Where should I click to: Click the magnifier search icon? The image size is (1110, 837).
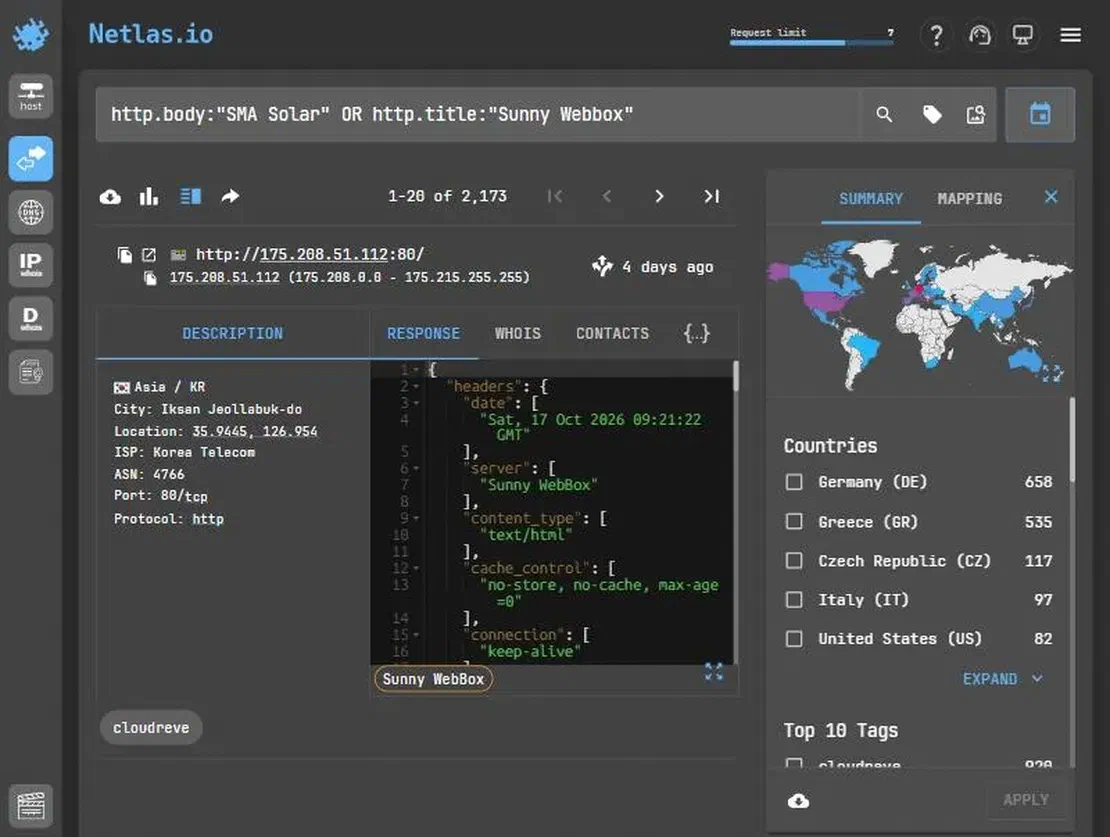click(x=883, y=114)
